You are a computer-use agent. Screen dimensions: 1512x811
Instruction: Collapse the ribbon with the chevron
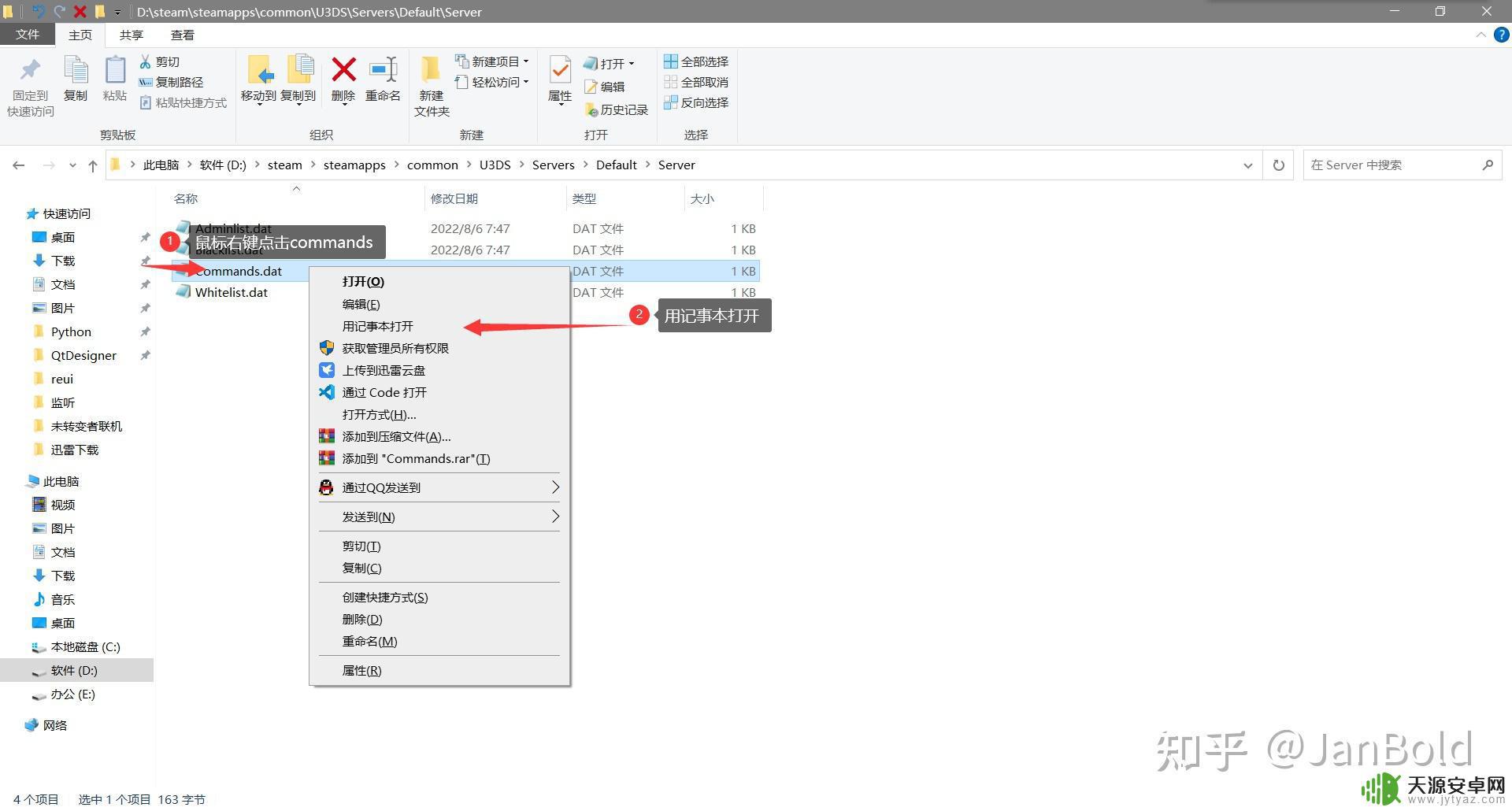pos(1480,35)
